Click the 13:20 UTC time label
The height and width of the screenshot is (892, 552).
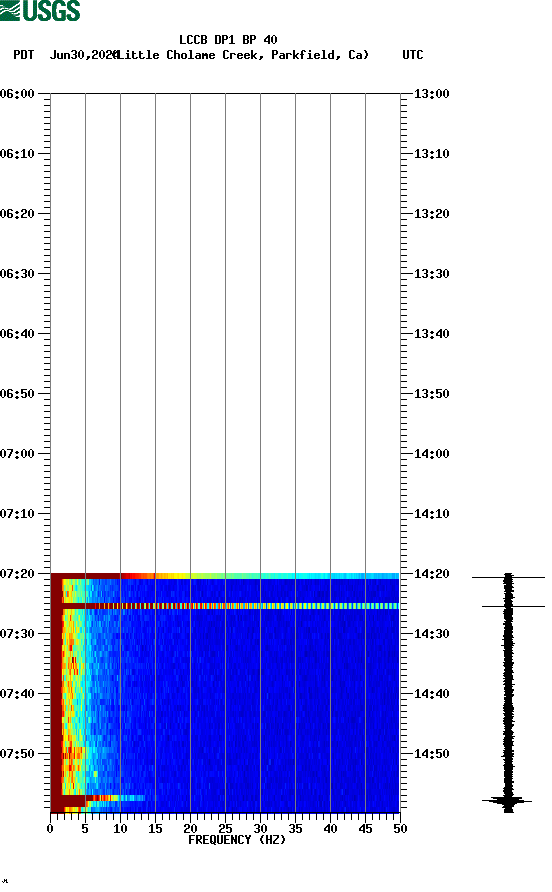[x=431, y=214]
